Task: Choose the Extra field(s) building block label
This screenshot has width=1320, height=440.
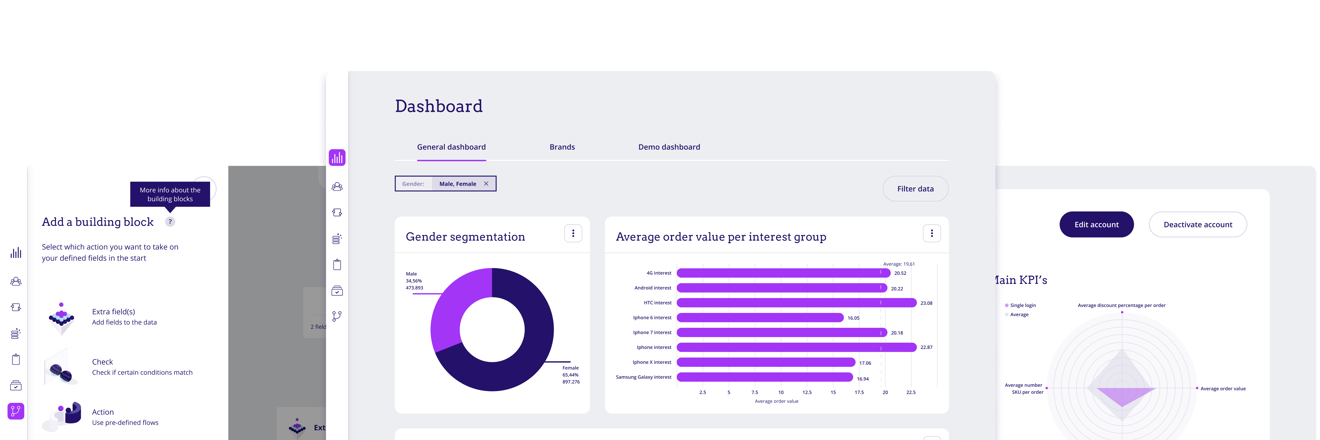Action: point(113,311)
